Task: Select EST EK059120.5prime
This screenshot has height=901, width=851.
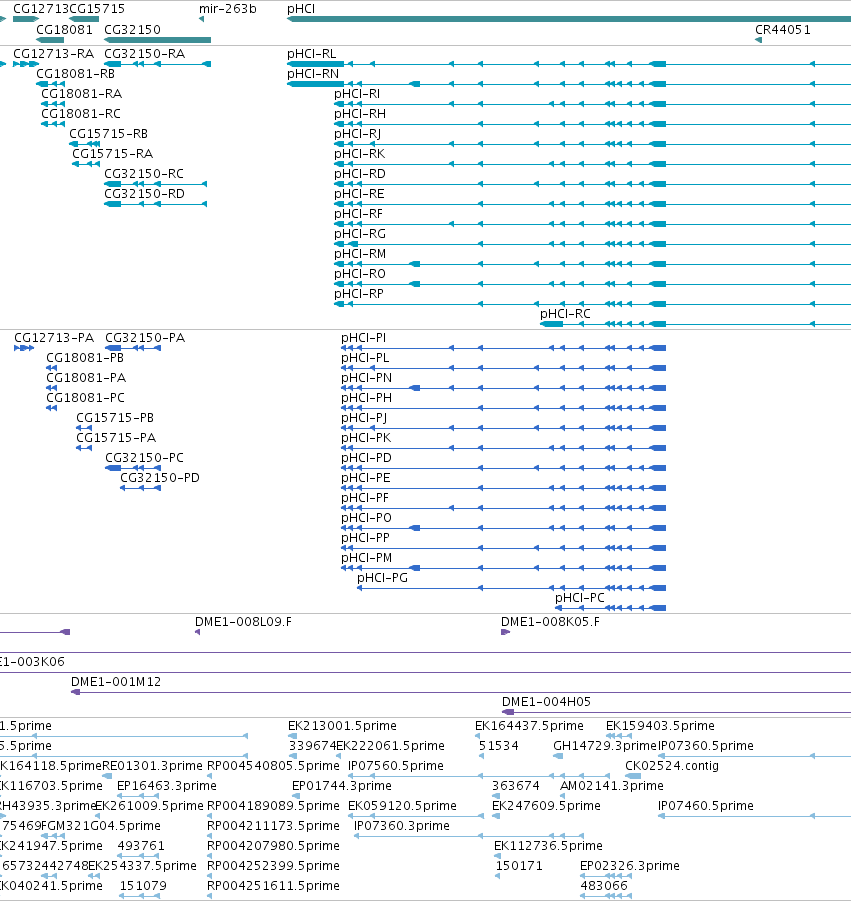Action: point(402,806)
